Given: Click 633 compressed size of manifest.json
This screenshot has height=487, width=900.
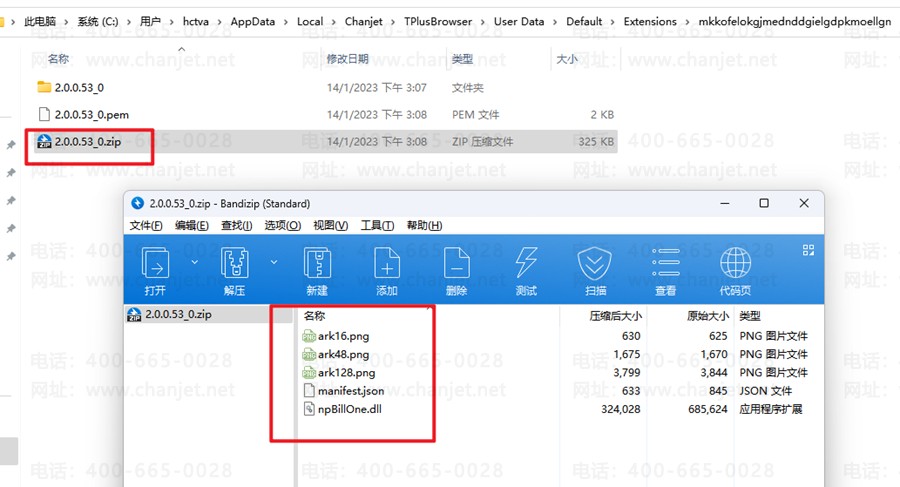Looking at the screenshot, I should point(631,391).
